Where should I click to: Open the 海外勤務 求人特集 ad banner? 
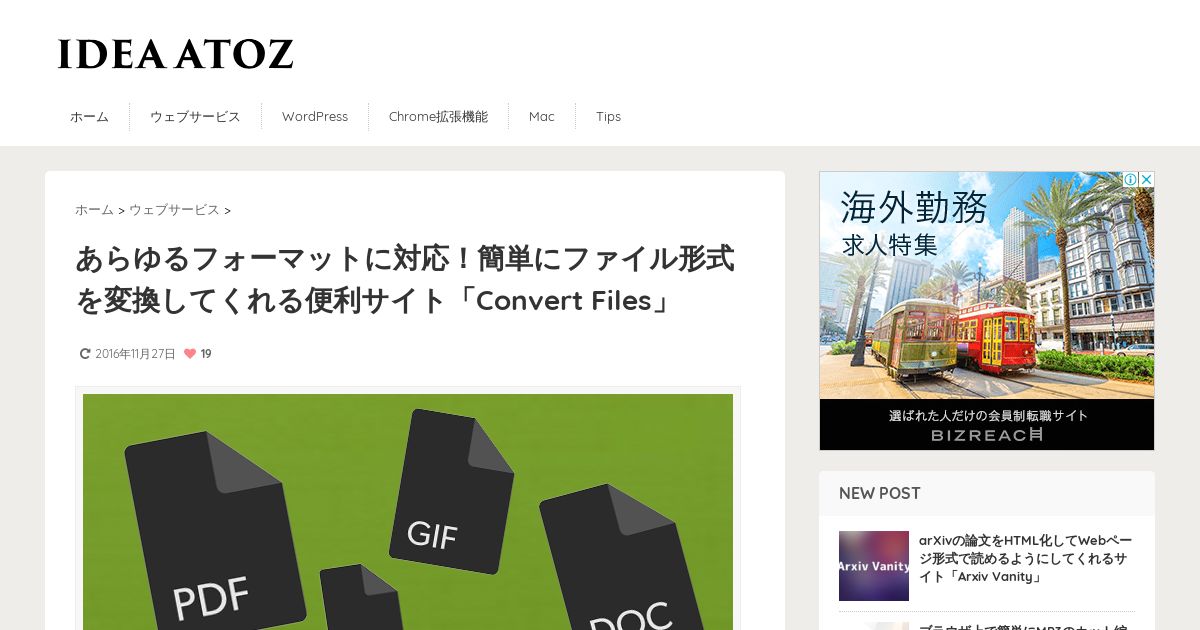987,311
